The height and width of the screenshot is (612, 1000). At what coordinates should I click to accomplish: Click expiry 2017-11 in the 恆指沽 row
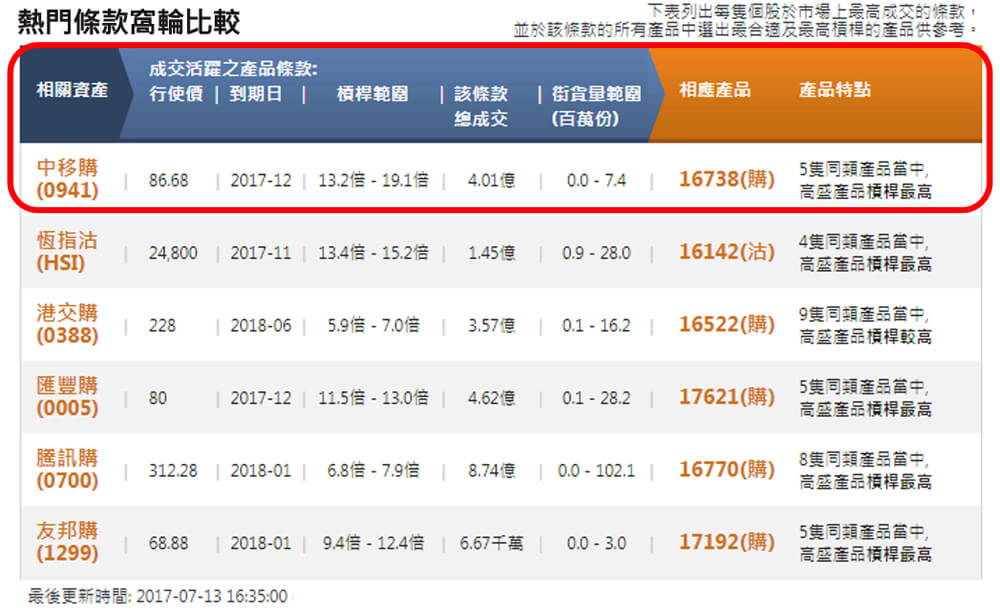pos(261,253)
